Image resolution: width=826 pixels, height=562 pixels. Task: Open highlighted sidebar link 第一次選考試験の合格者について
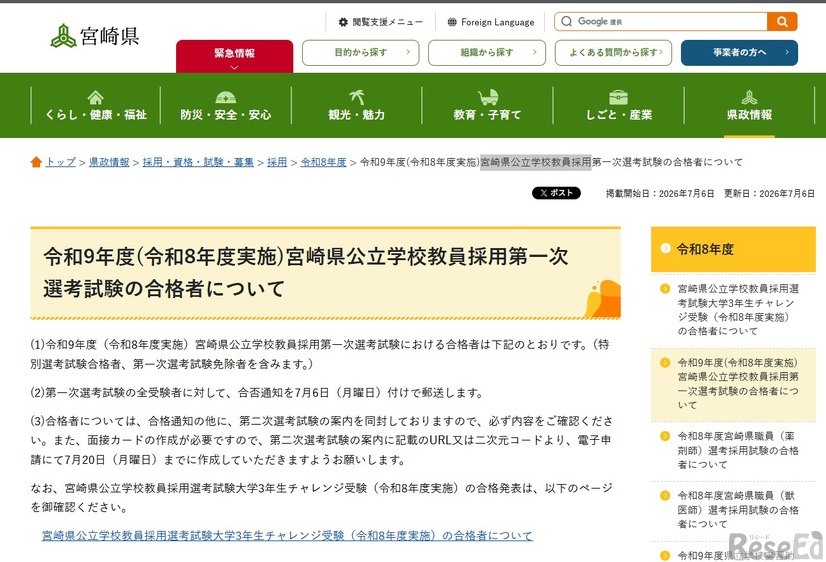point(738,383)
